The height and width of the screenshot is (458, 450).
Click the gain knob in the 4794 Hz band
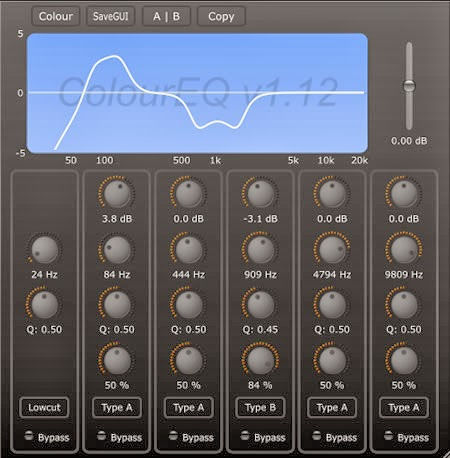332,194
